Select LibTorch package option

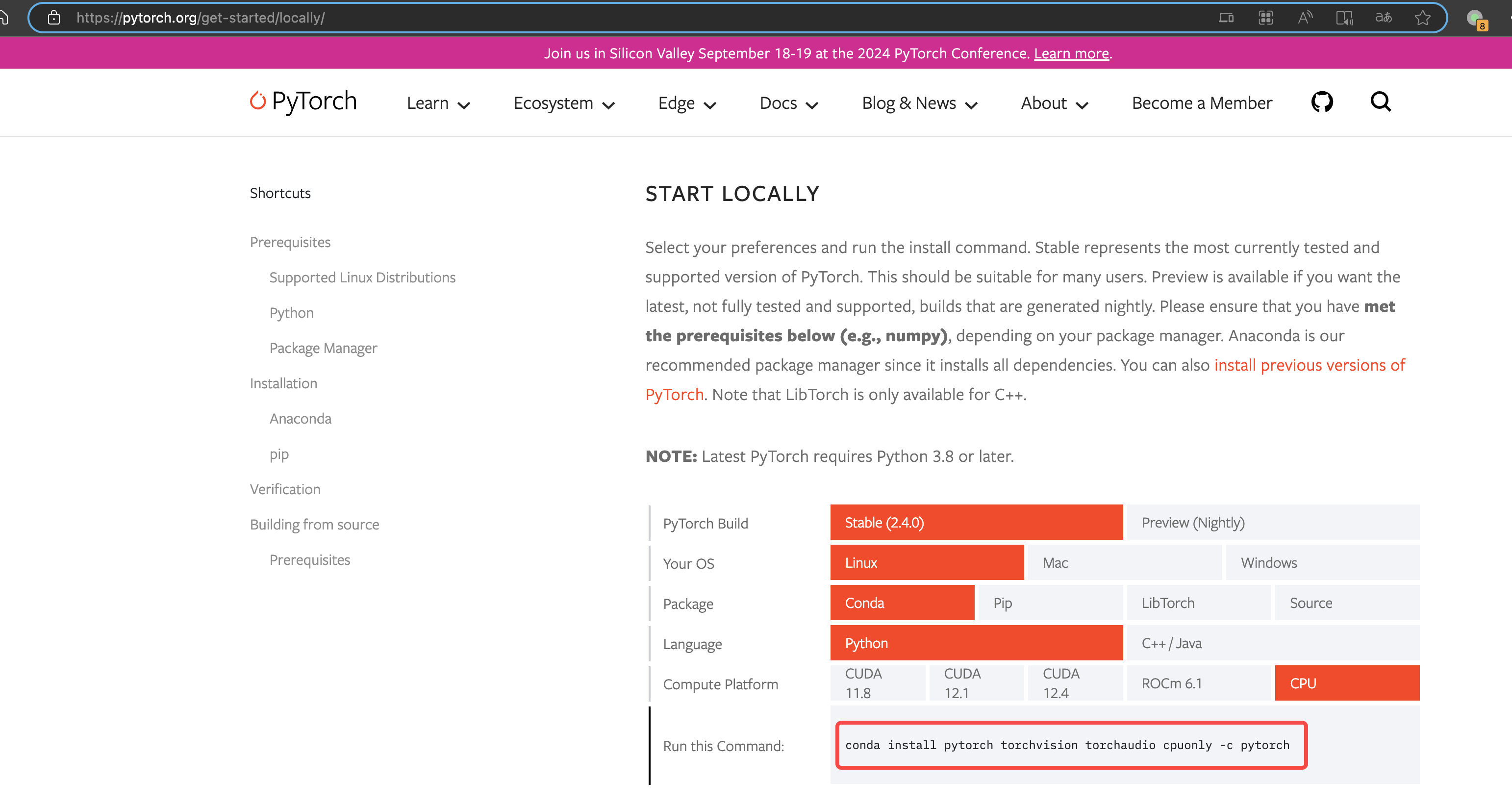coord(1199,603)
